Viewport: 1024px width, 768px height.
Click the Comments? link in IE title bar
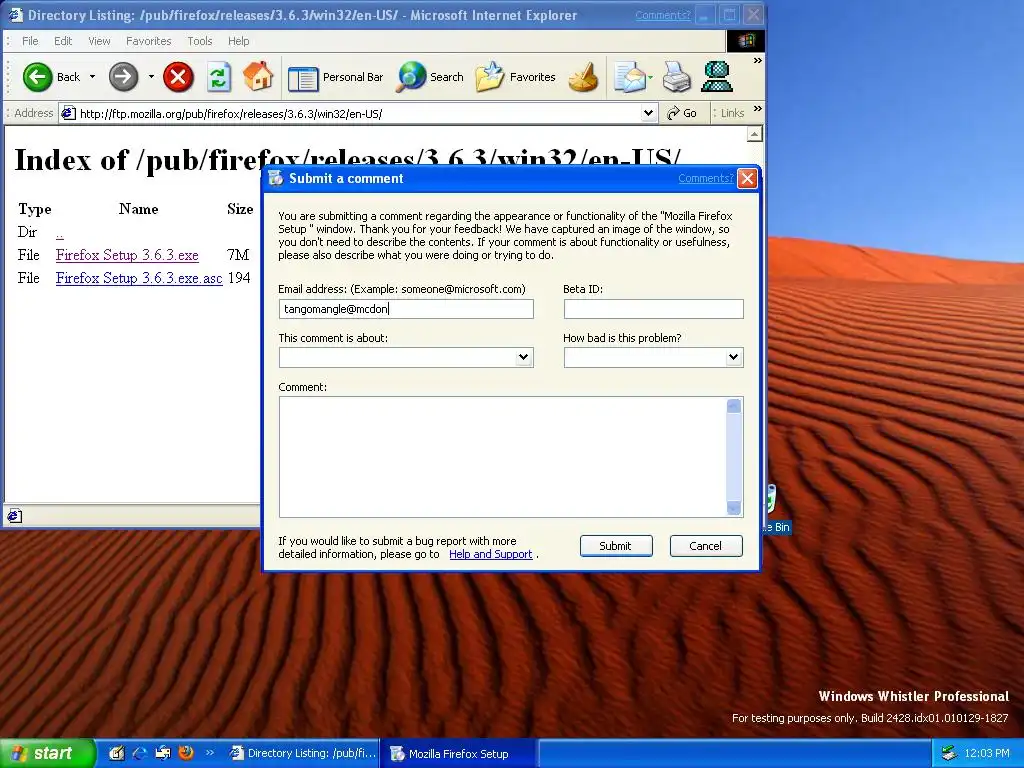point(662,15)
